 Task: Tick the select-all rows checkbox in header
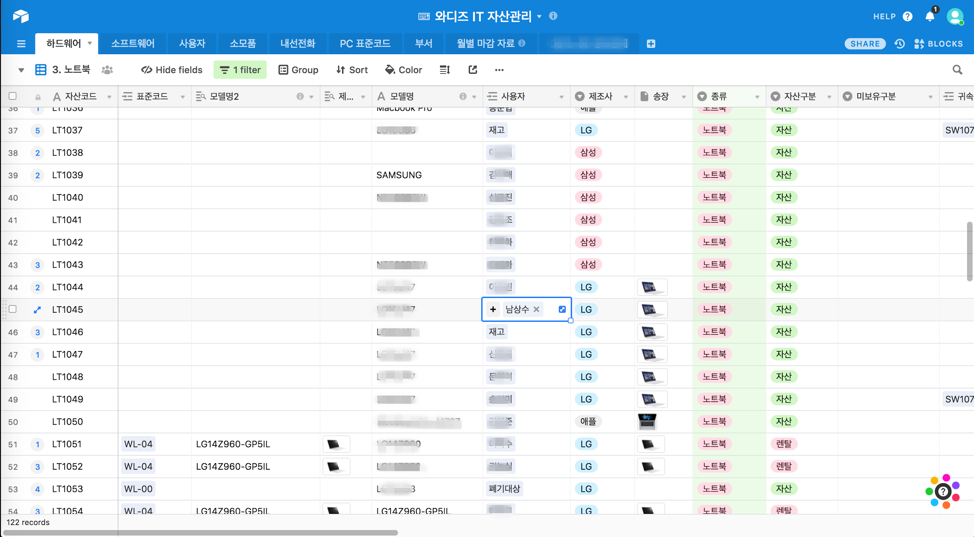pyautogui.click(x=13, y=97)
